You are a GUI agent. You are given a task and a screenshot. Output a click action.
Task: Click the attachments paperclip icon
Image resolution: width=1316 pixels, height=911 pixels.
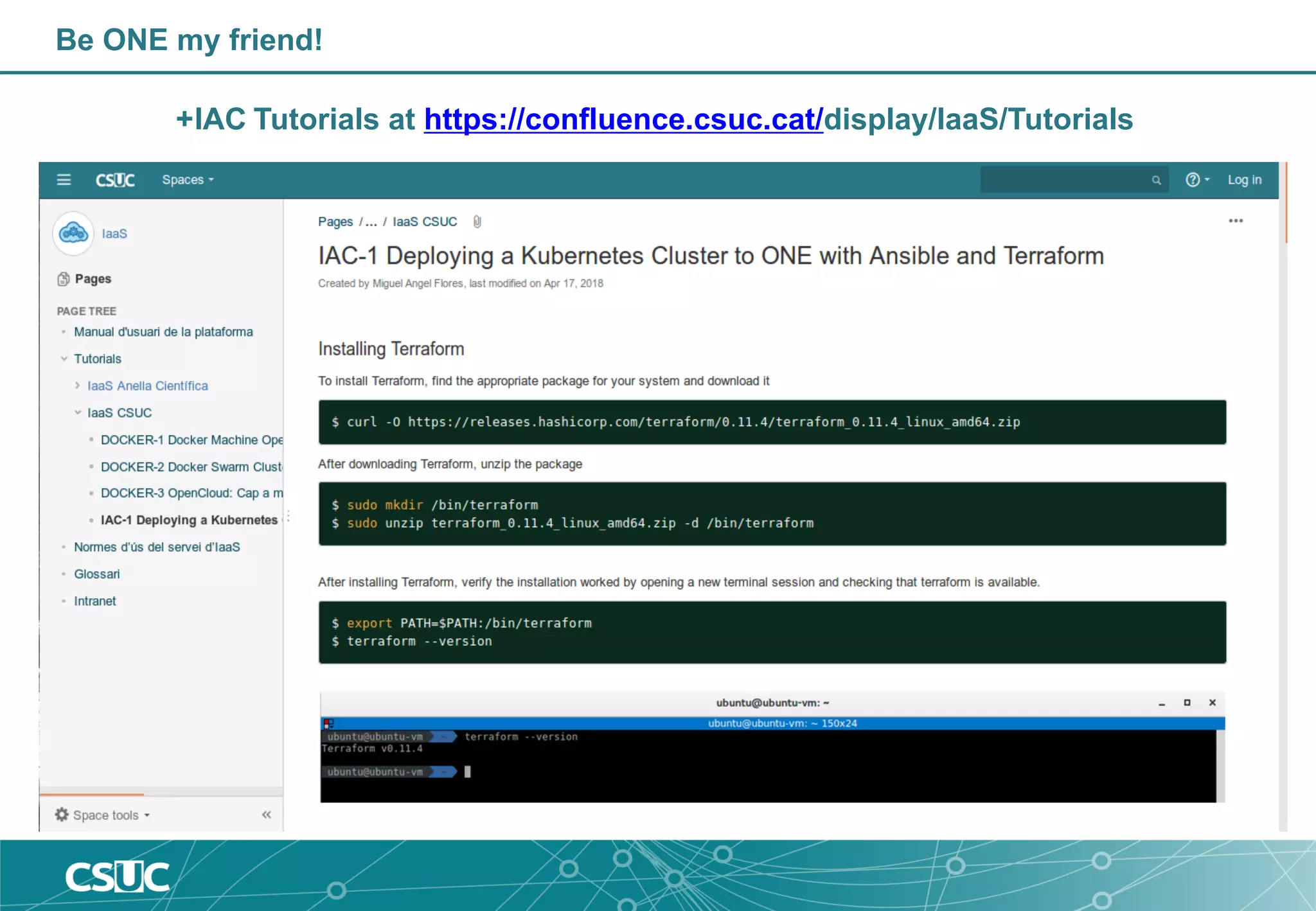[x=477, y=222]
